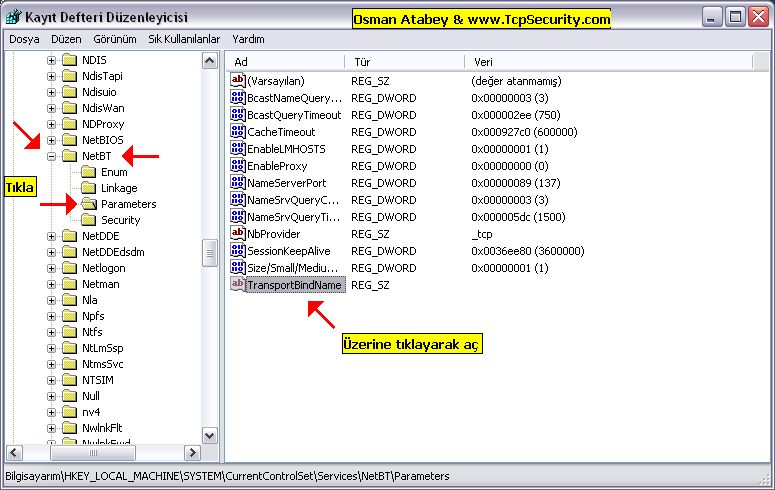
Task: Click the NbProvider string value icon
Action: point(237,233)
